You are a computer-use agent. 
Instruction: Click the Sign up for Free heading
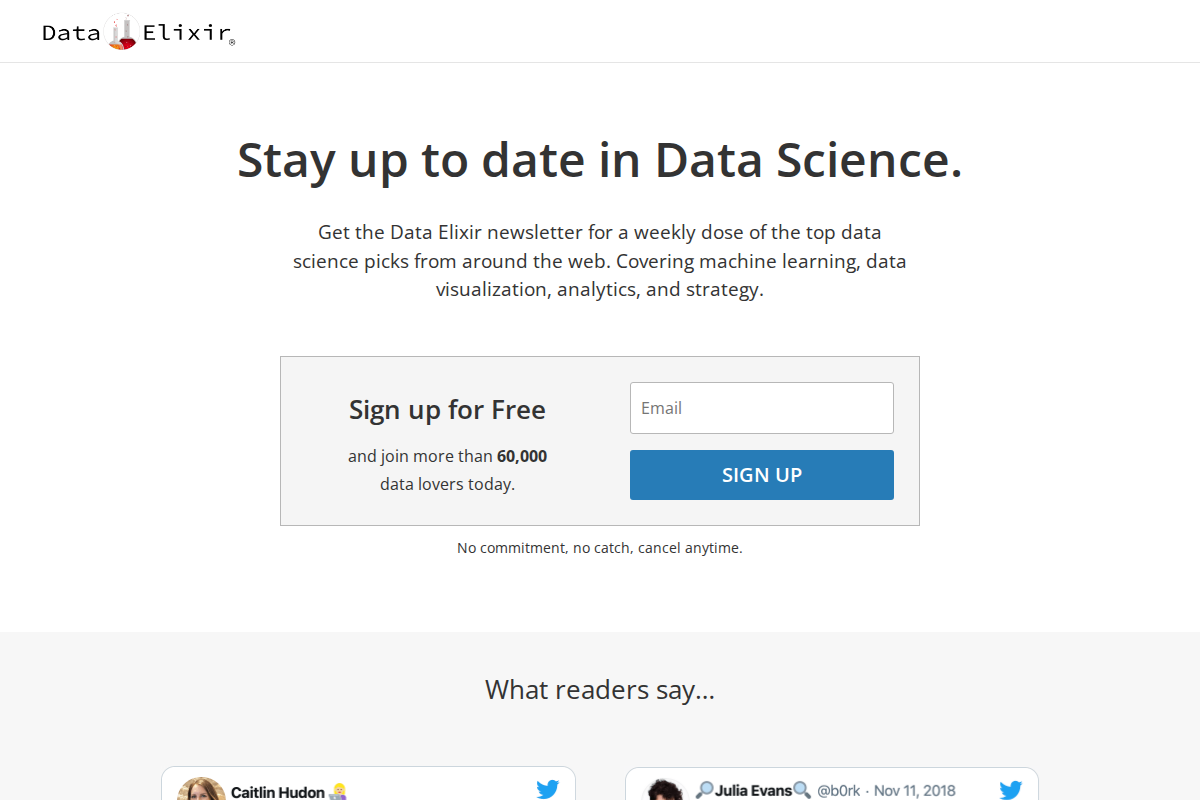coord(447,410)
